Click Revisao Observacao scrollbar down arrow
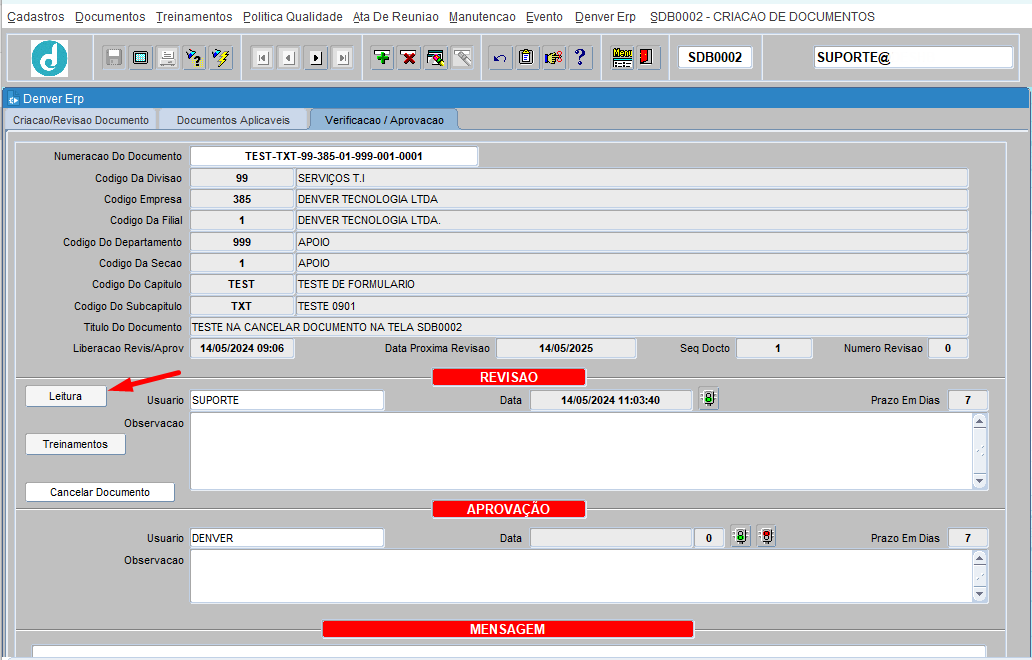Screen dimensions: 1032x660 (980, 481)
